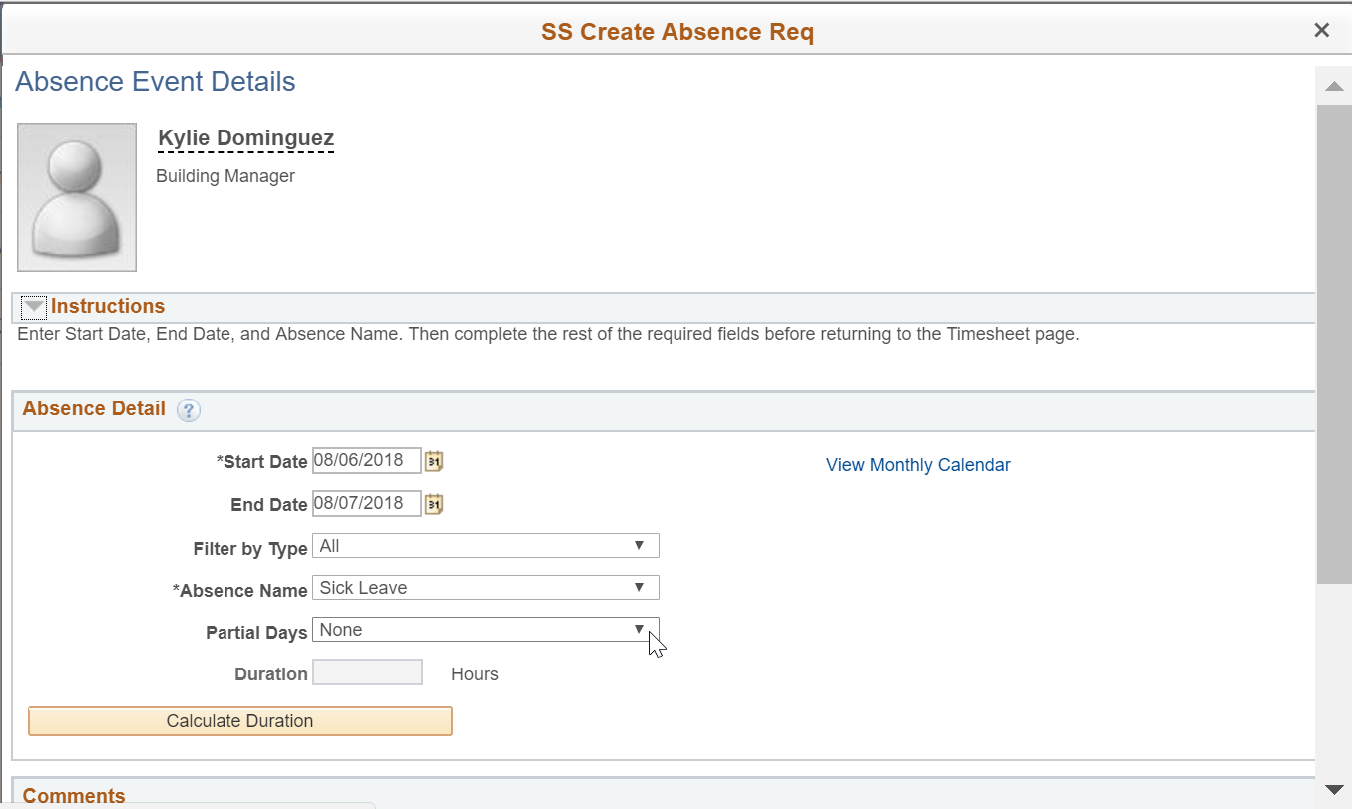The height and width of the screenshot is (809, 1352).
Task: Click the vertical scrollbar thumb
Action: [x=1333, y=340]
